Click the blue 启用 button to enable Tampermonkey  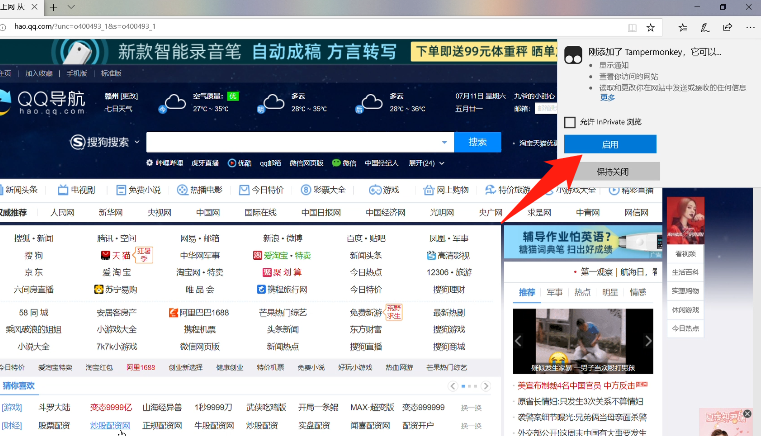click(610, 144)
